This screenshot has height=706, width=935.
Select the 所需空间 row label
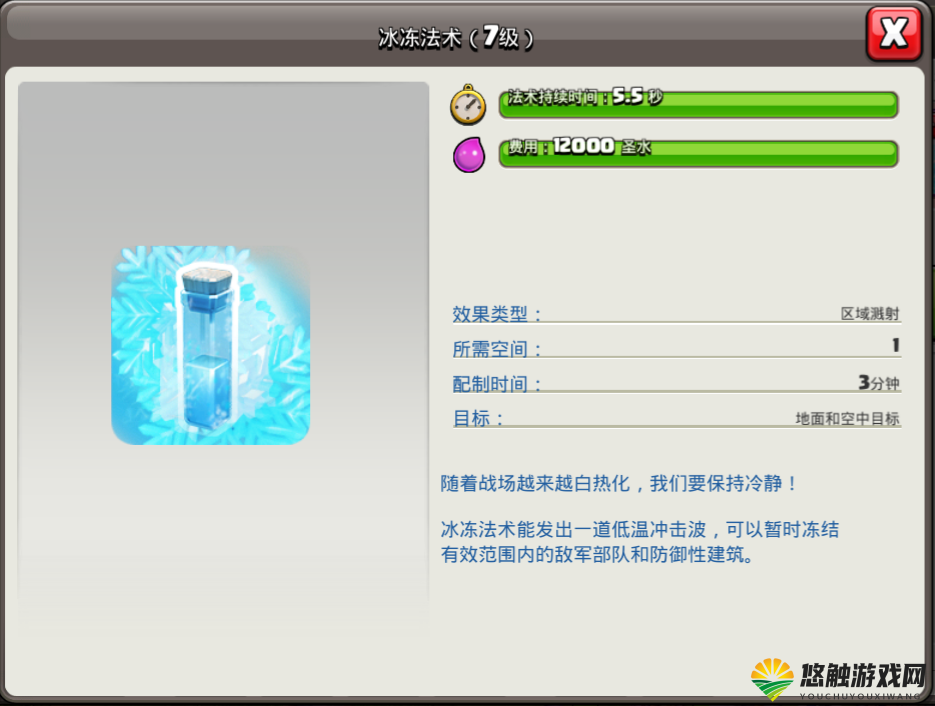(x=496, y=349)
